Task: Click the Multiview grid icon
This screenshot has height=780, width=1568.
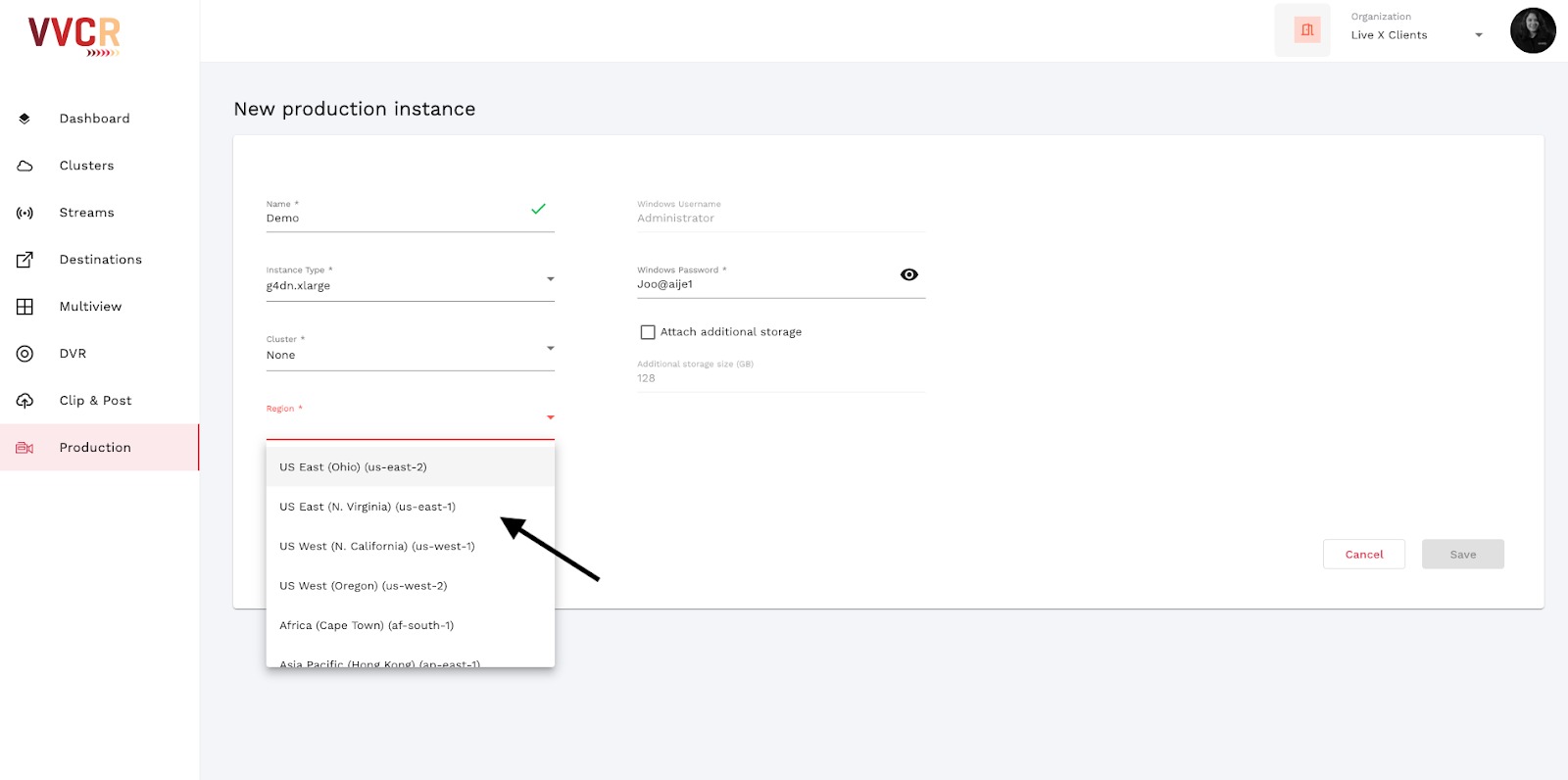Action: click(x=24, y=307)
